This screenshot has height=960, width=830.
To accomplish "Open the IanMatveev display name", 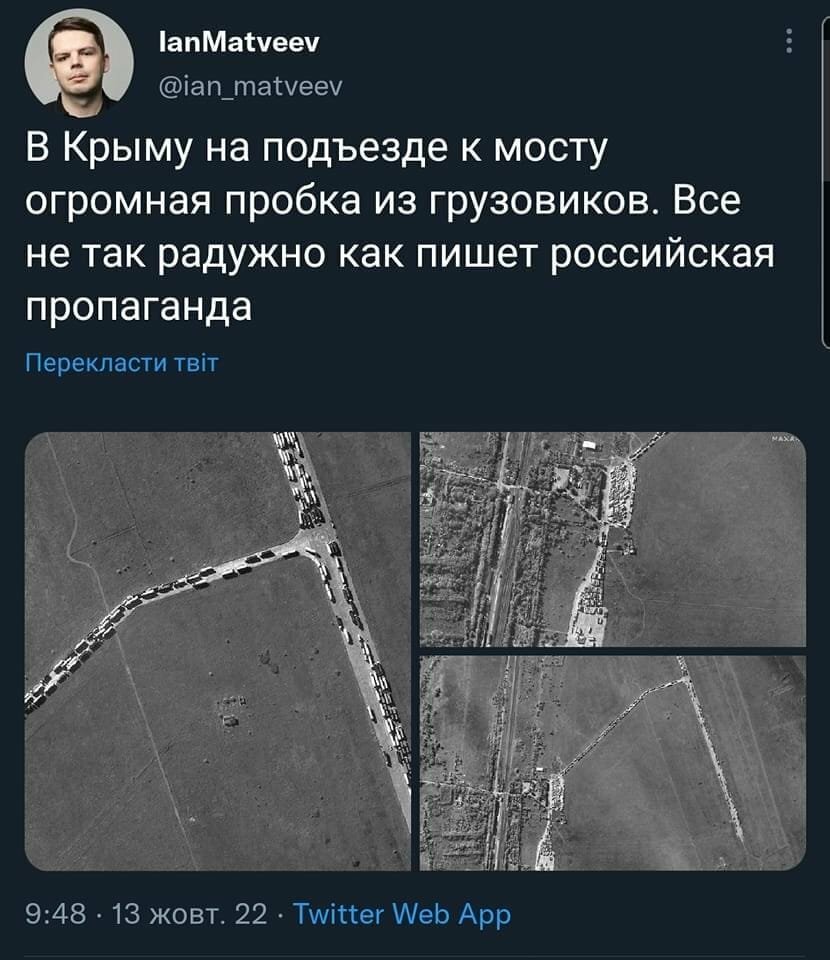I will pos(239,42).
